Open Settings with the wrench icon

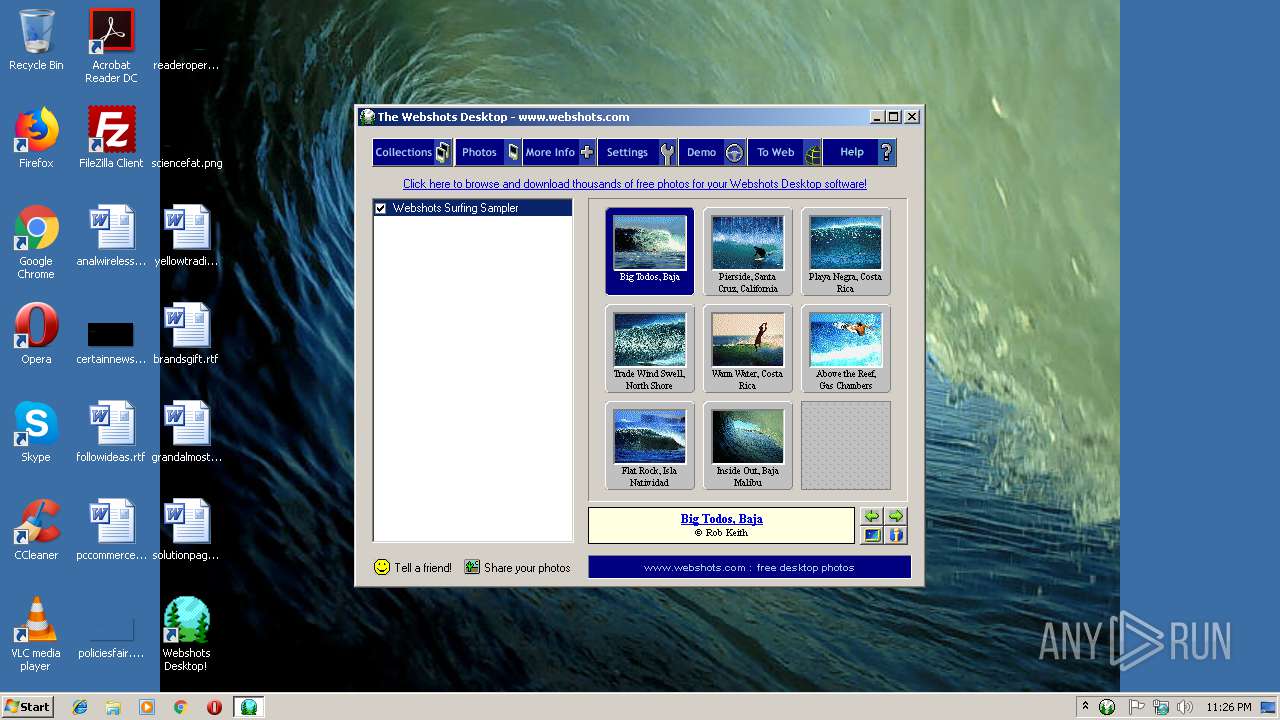(638, 152)
